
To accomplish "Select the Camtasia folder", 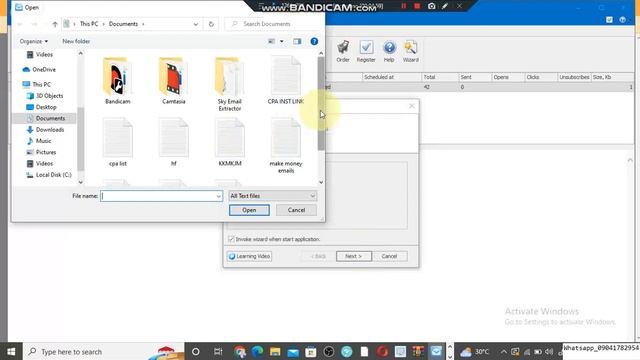I will click(173, 81).
